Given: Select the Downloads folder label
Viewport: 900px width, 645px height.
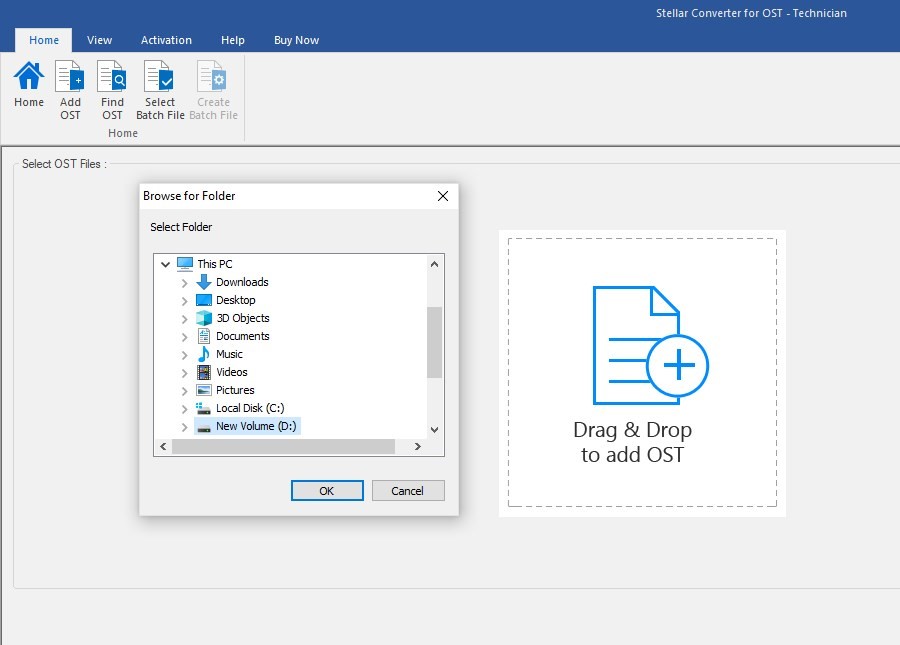Looking at the screenshot, I should (x=242, y=282).
